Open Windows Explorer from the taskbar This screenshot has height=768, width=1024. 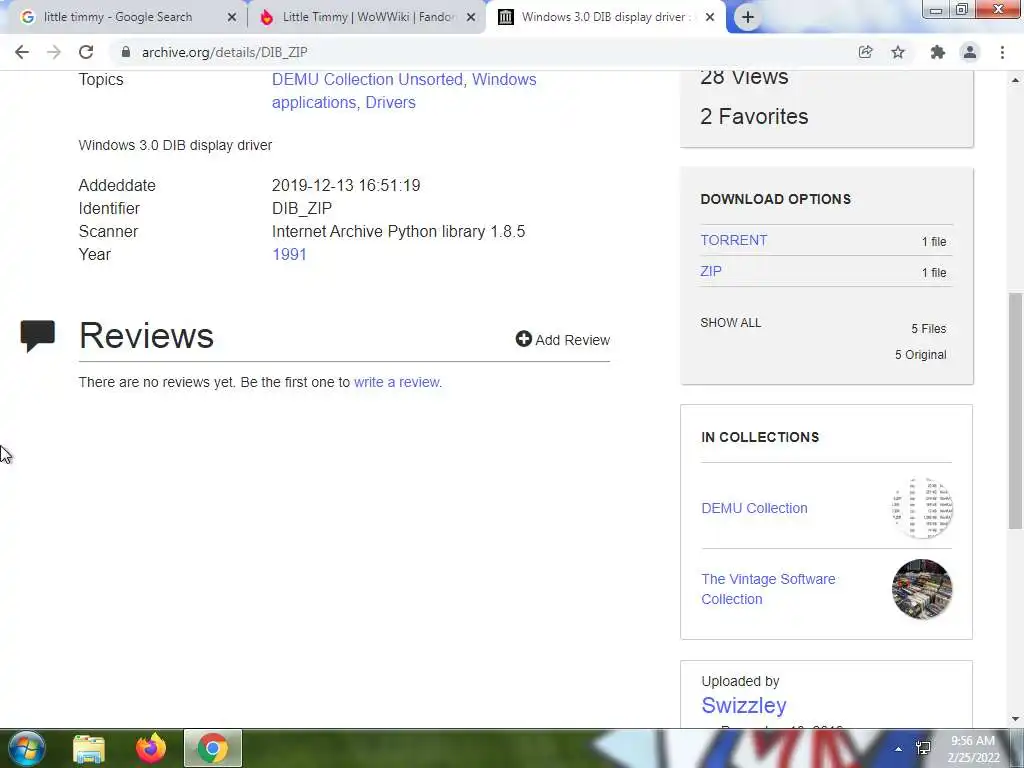(89, 748)
